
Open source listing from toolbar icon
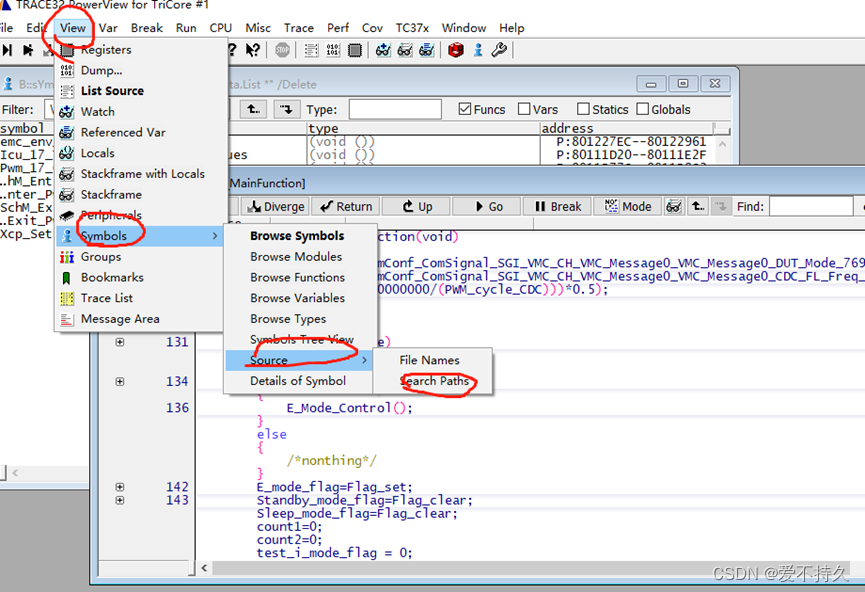pyautogui.click(x=311, y=50)
